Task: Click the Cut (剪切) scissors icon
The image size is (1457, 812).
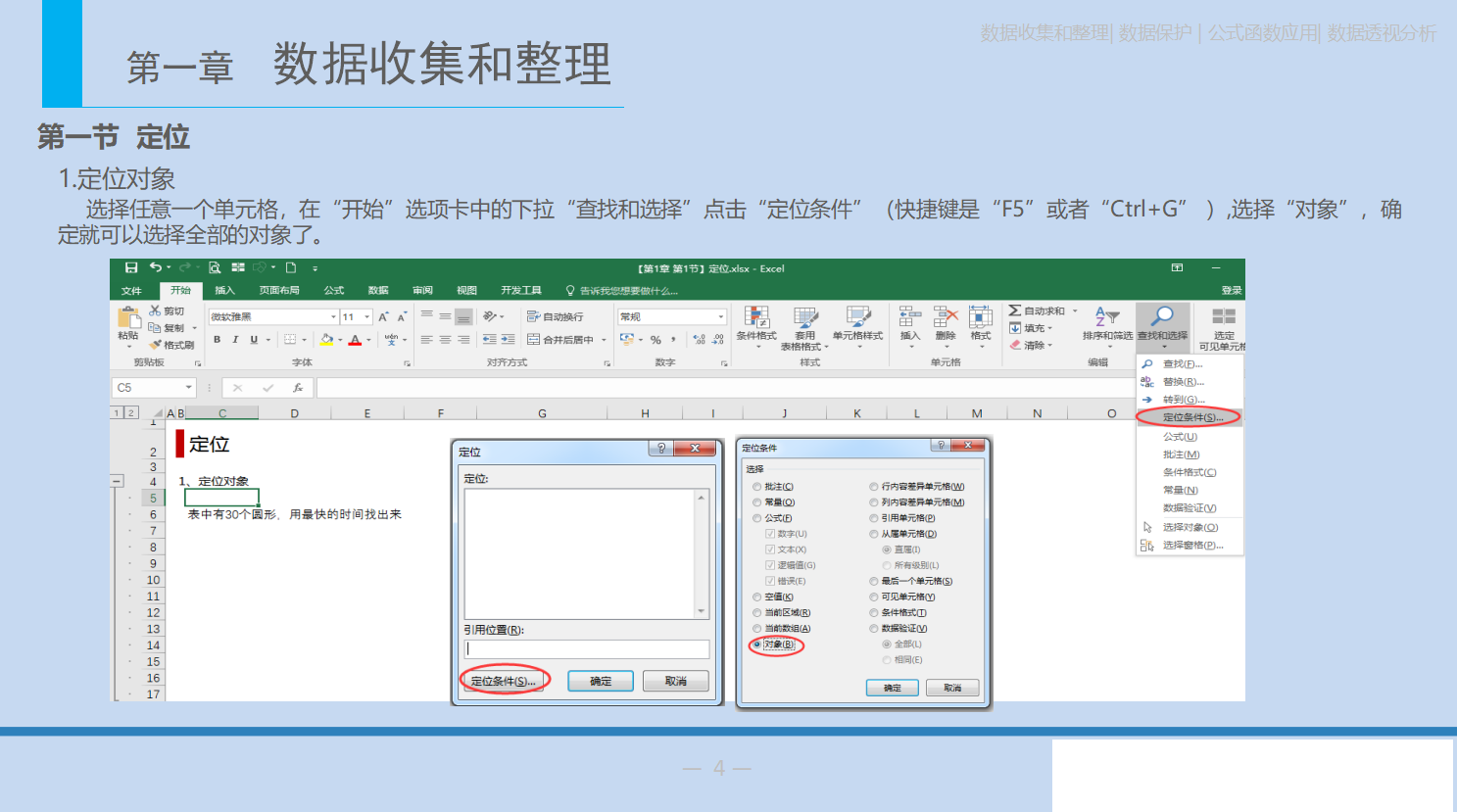Action: click(x=155, y=310)
